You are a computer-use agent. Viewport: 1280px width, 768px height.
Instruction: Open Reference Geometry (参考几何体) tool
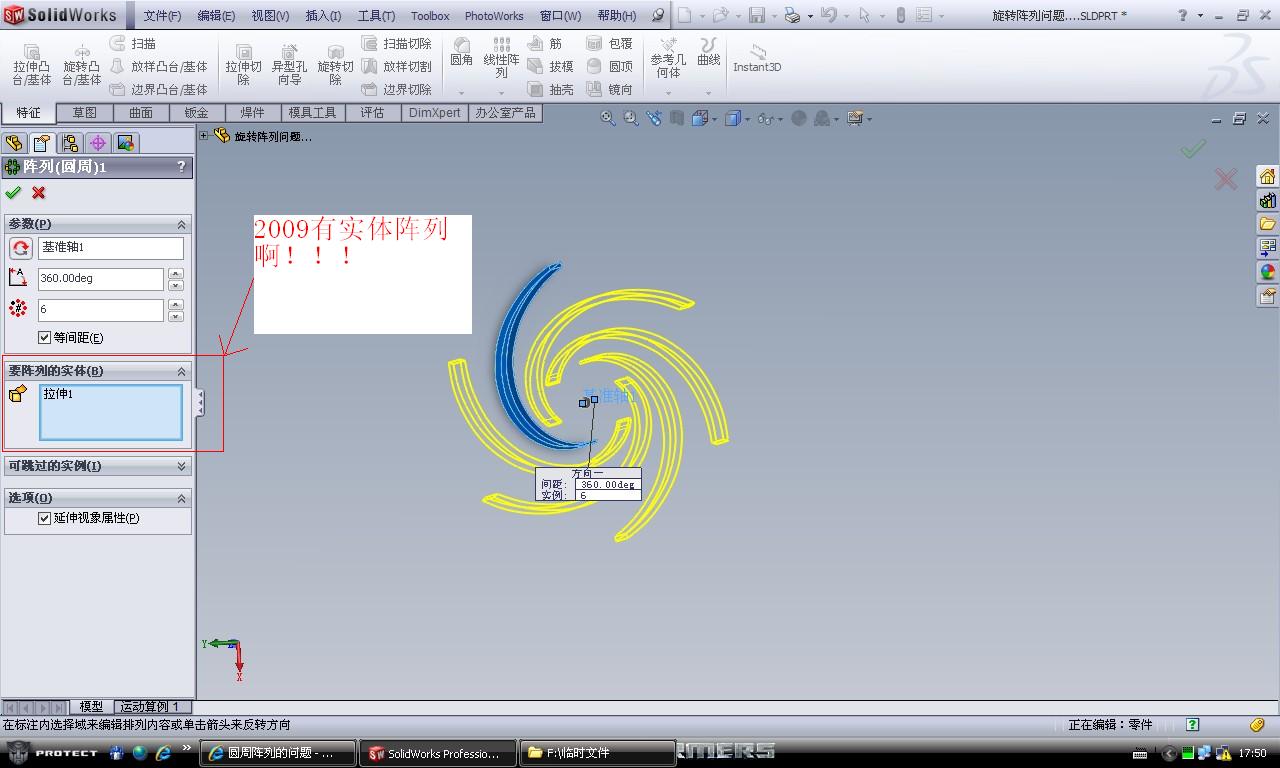[x=668, y=58]
